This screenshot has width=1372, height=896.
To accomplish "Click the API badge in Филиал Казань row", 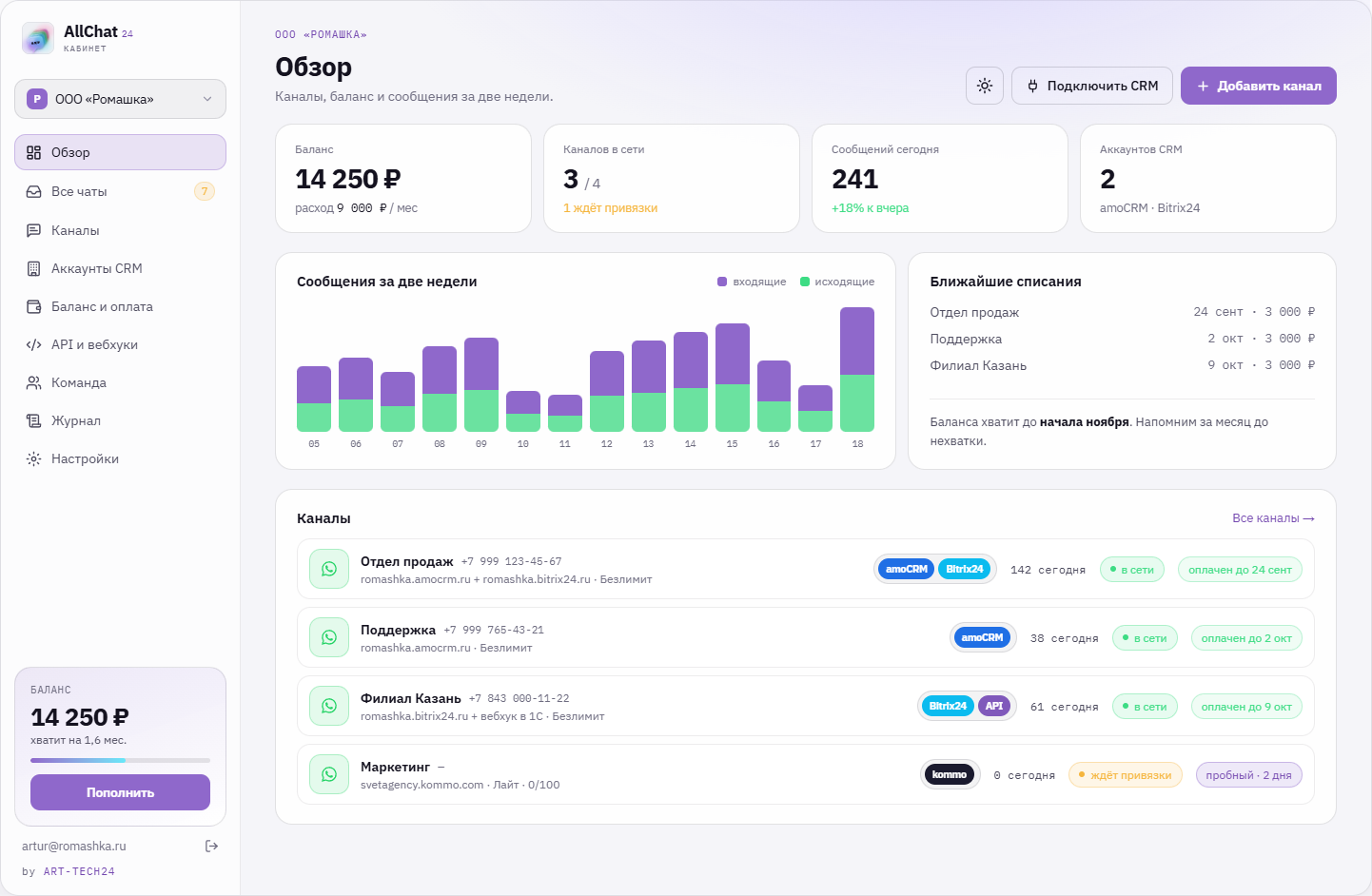I will (x=994, y=706).
